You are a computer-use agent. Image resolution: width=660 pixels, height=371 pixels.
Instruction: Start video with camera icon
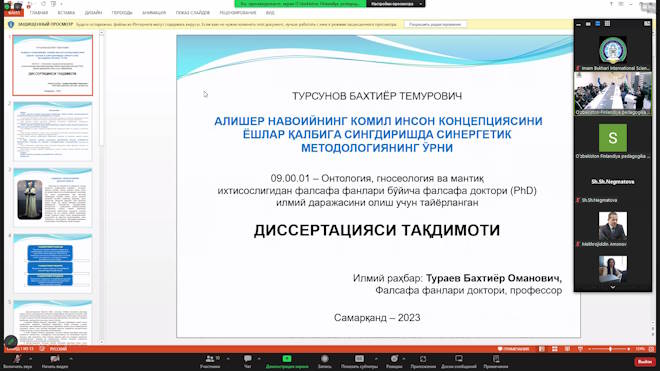(55, 361)
